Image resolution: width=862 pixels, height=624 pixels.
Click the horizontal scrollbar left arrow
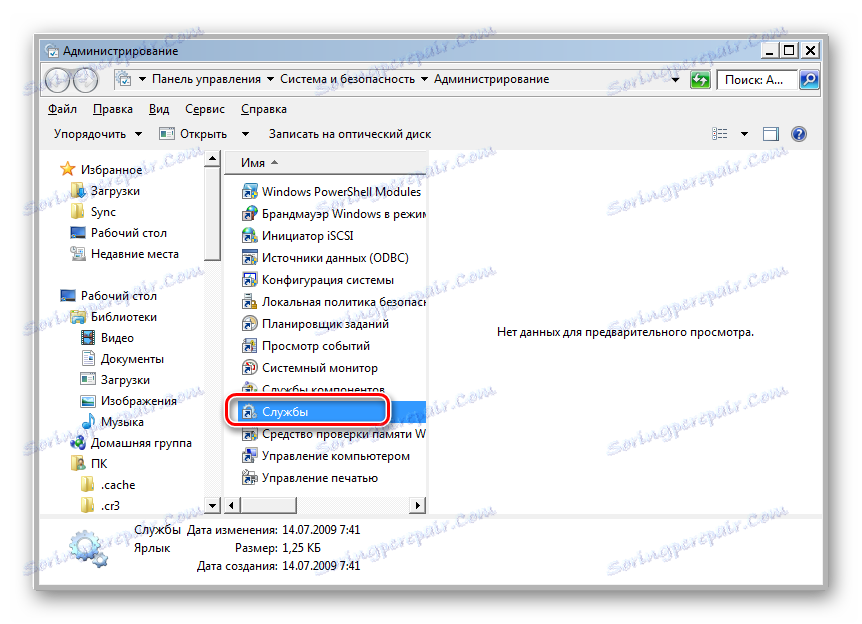coord(231,505)
